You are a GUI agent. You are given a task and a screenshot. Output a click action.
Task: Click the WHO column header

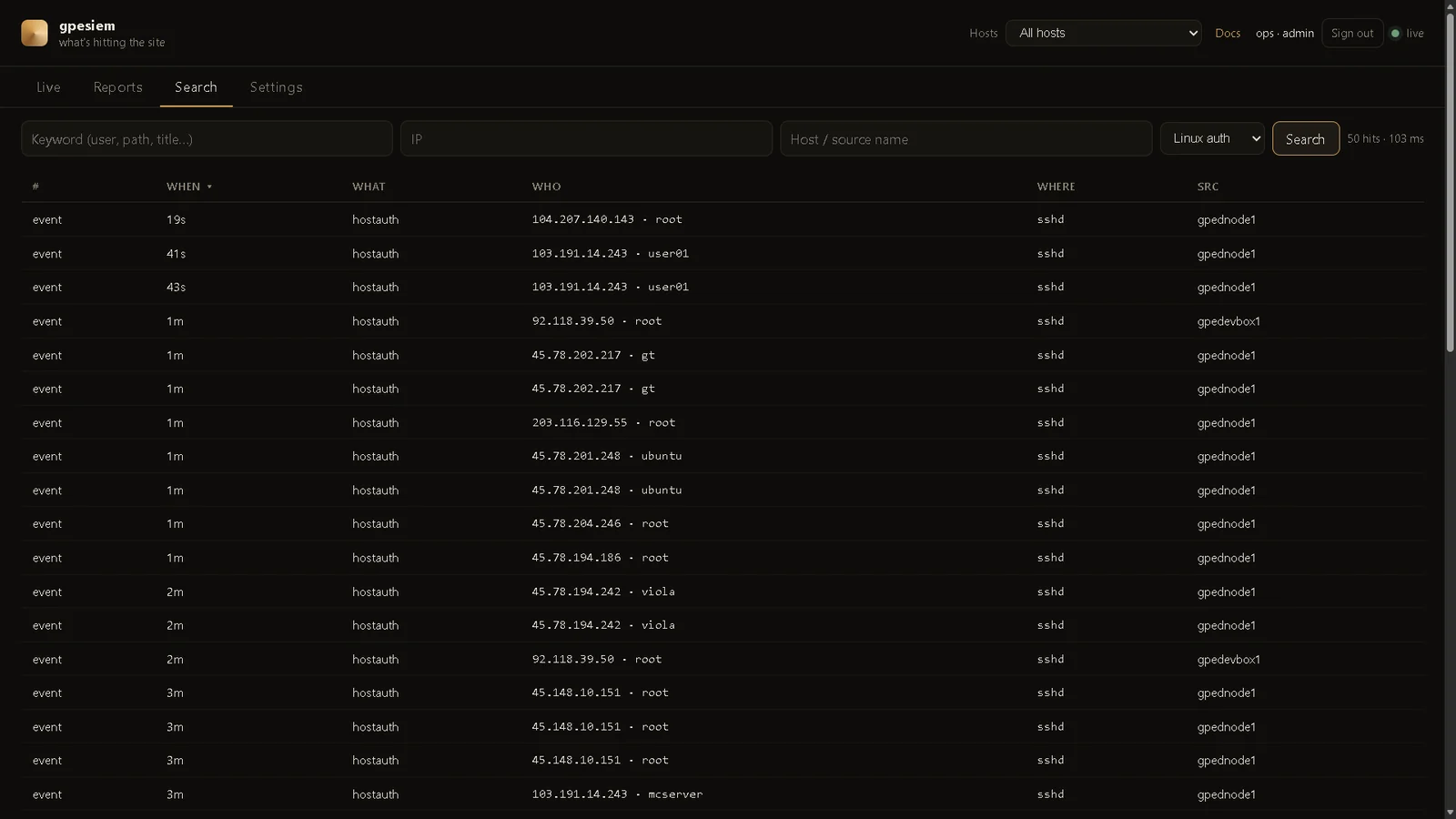click(x=546, y=187)
